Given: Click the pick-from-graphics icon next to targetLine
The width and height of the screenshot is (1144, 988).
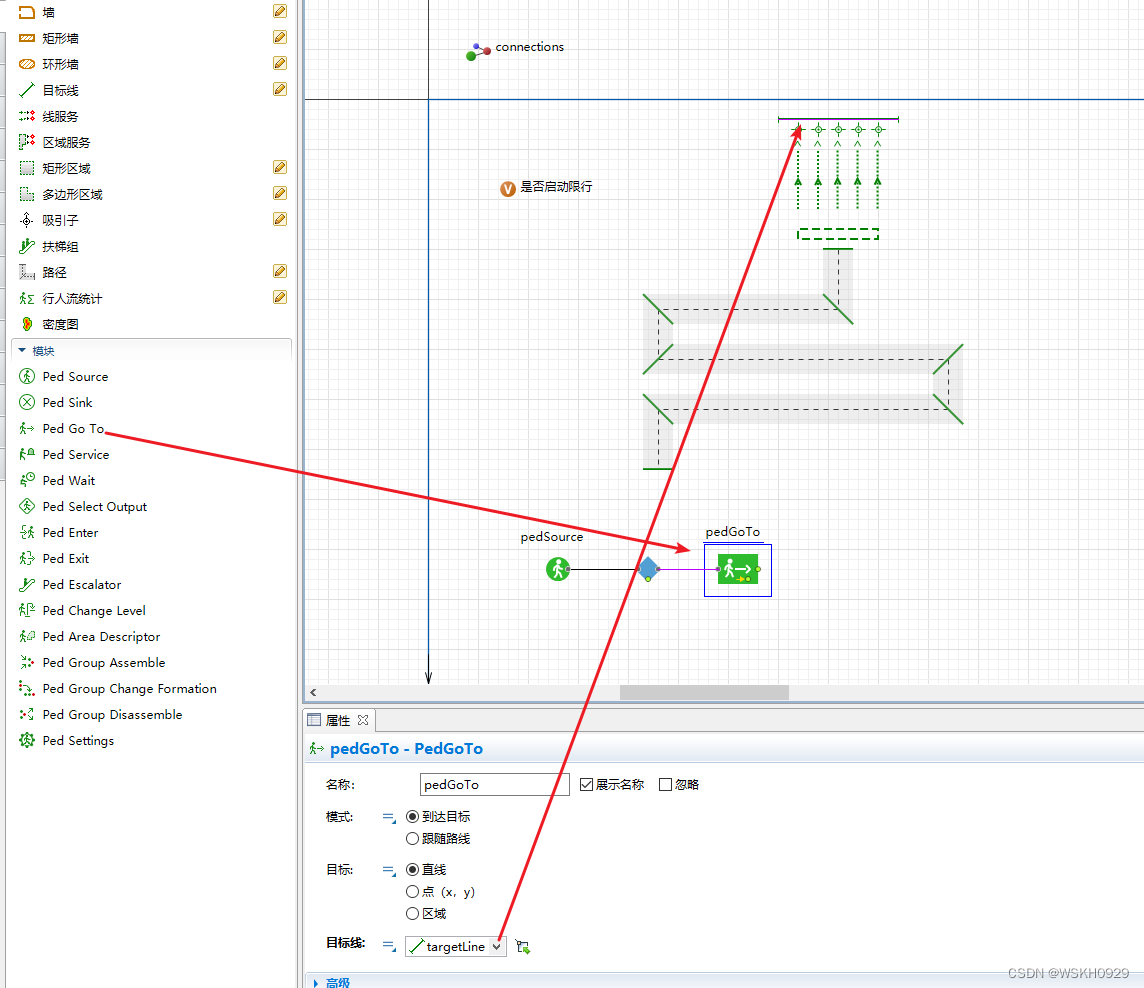Looking at the screenshot, I should 522,946.
